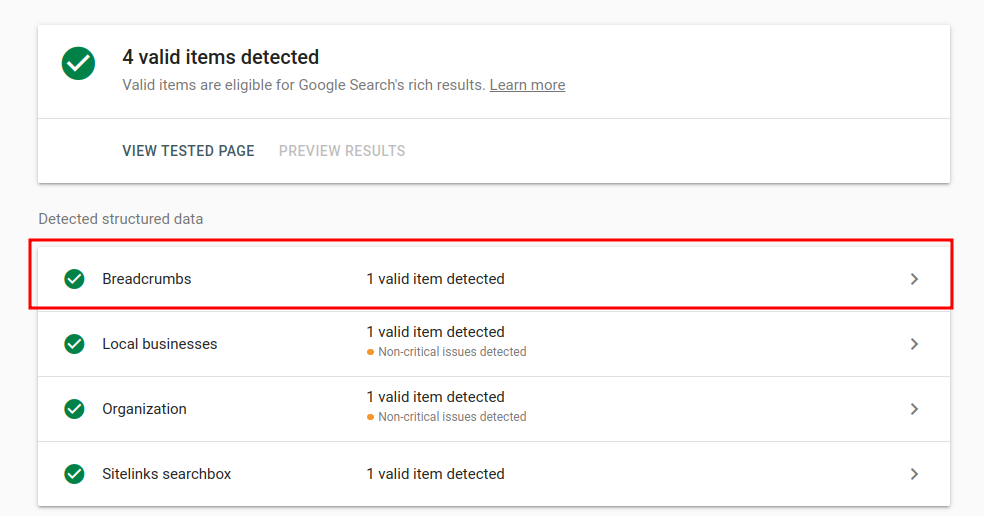Open the Learn more link
Image resolution: width=984 pixels, height=516 pixels.
tap(527, 85)
